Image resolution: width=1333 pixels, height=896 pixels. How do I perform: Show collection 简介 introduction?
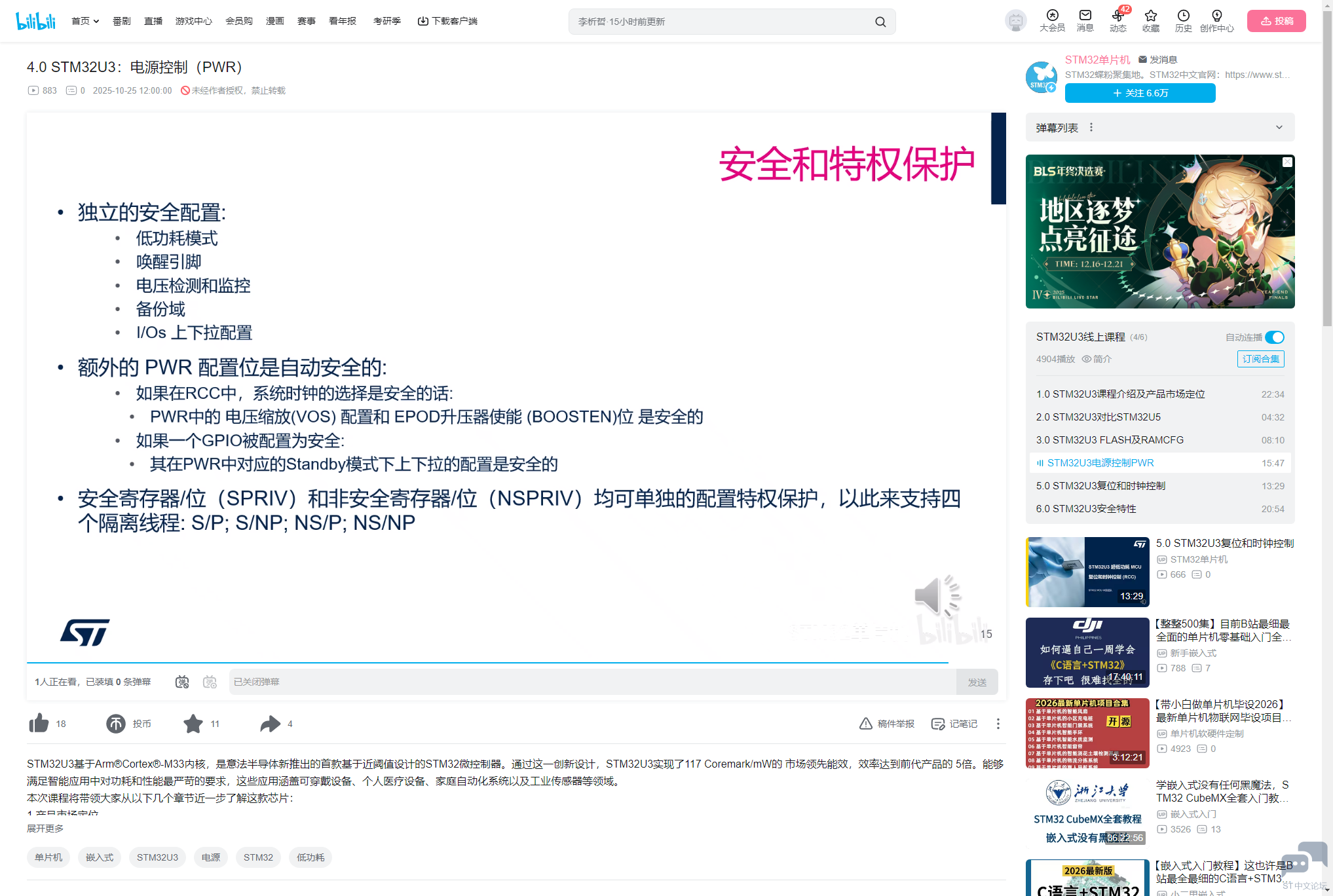1097,359
